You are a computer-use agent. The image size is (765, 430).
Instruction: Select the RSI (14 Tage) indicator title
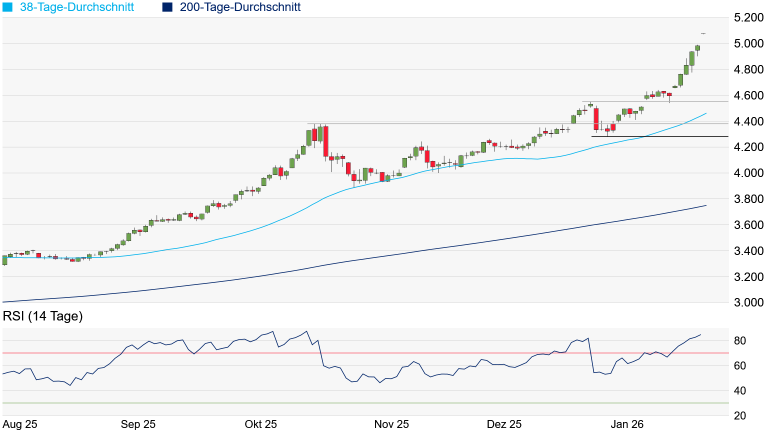pos(43,317)
